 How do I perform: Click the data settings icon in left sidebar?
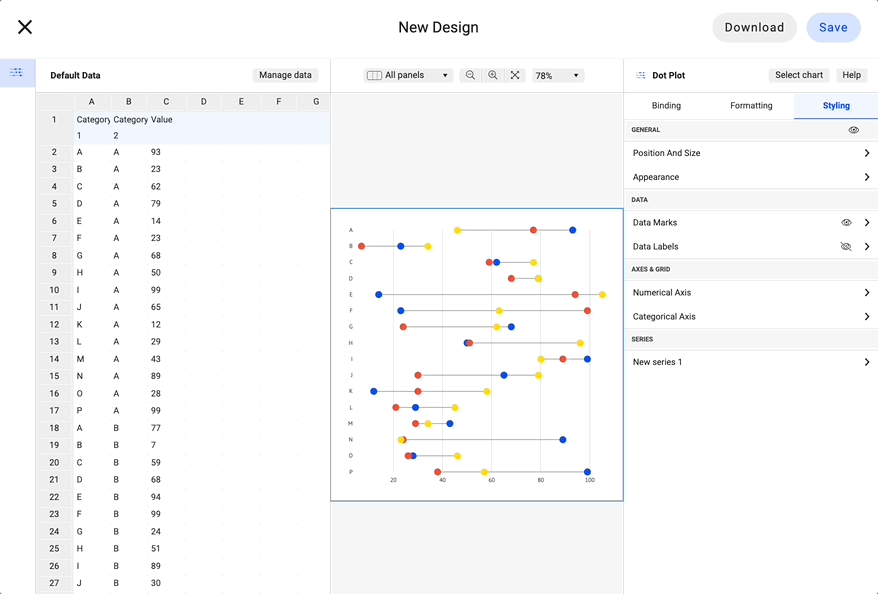click(16, 73)
